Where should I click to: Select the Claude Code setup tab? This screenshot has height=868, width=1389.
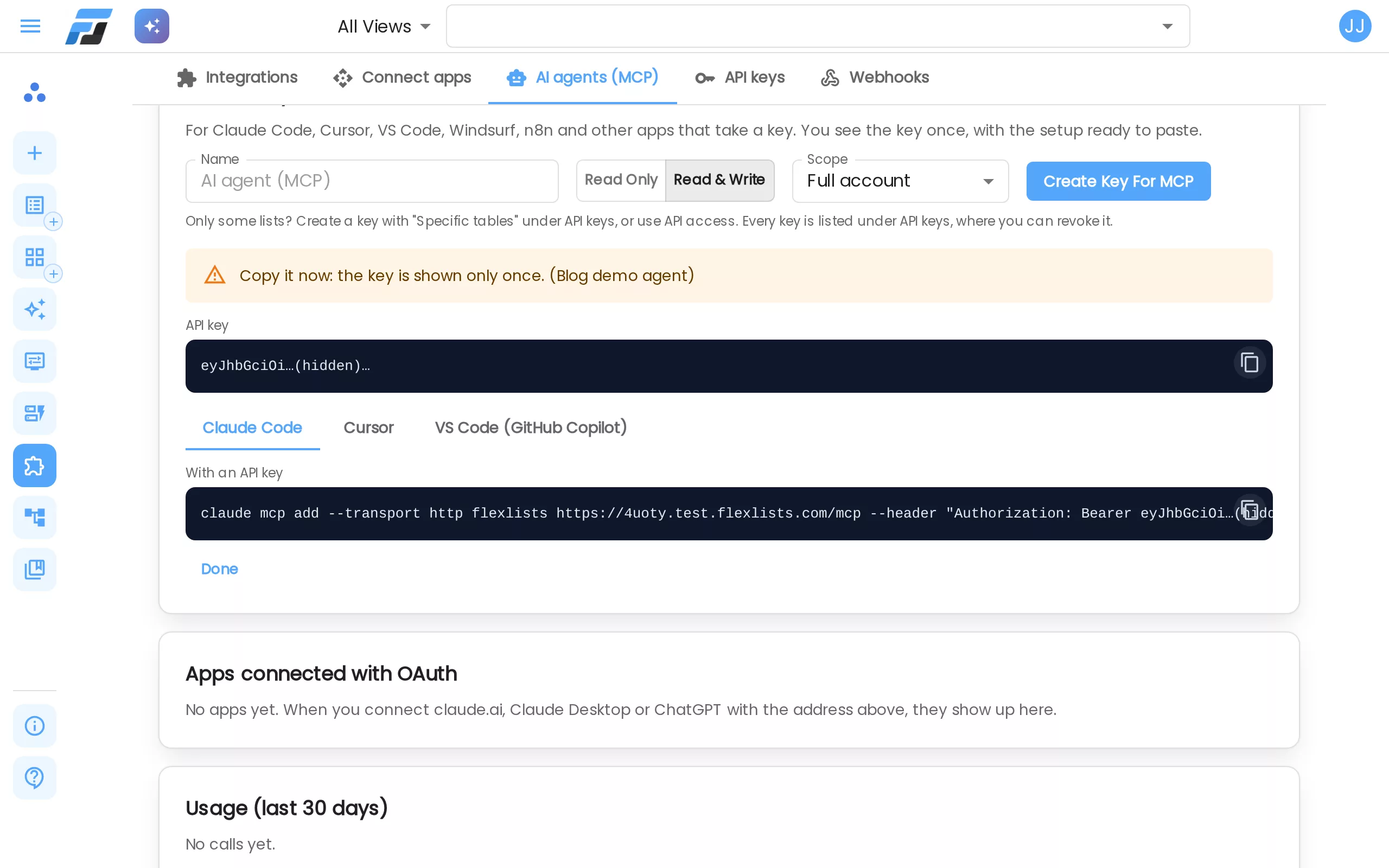[x=252, y=427]
